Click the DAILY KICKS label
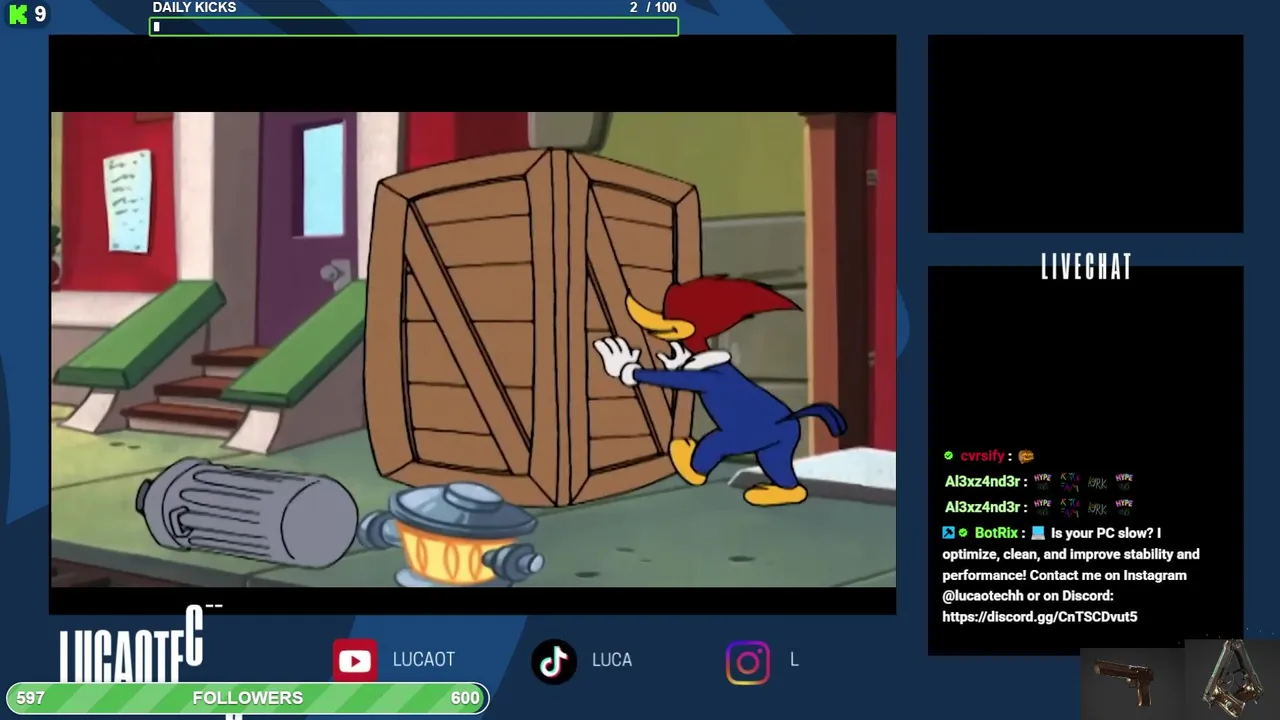The image size is (1280, 720). pos(194,8)
